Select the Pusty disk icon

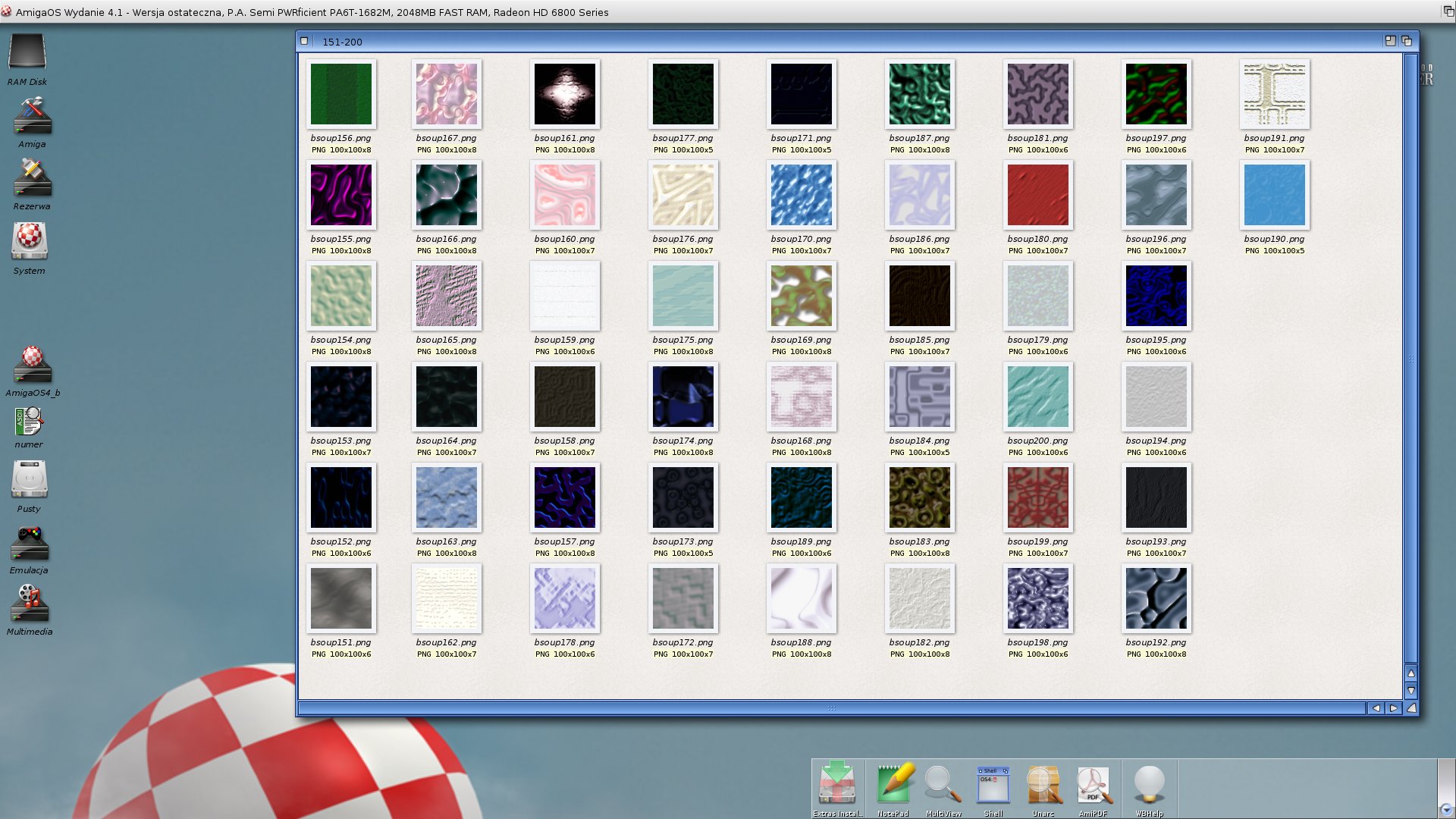[30, 479]
